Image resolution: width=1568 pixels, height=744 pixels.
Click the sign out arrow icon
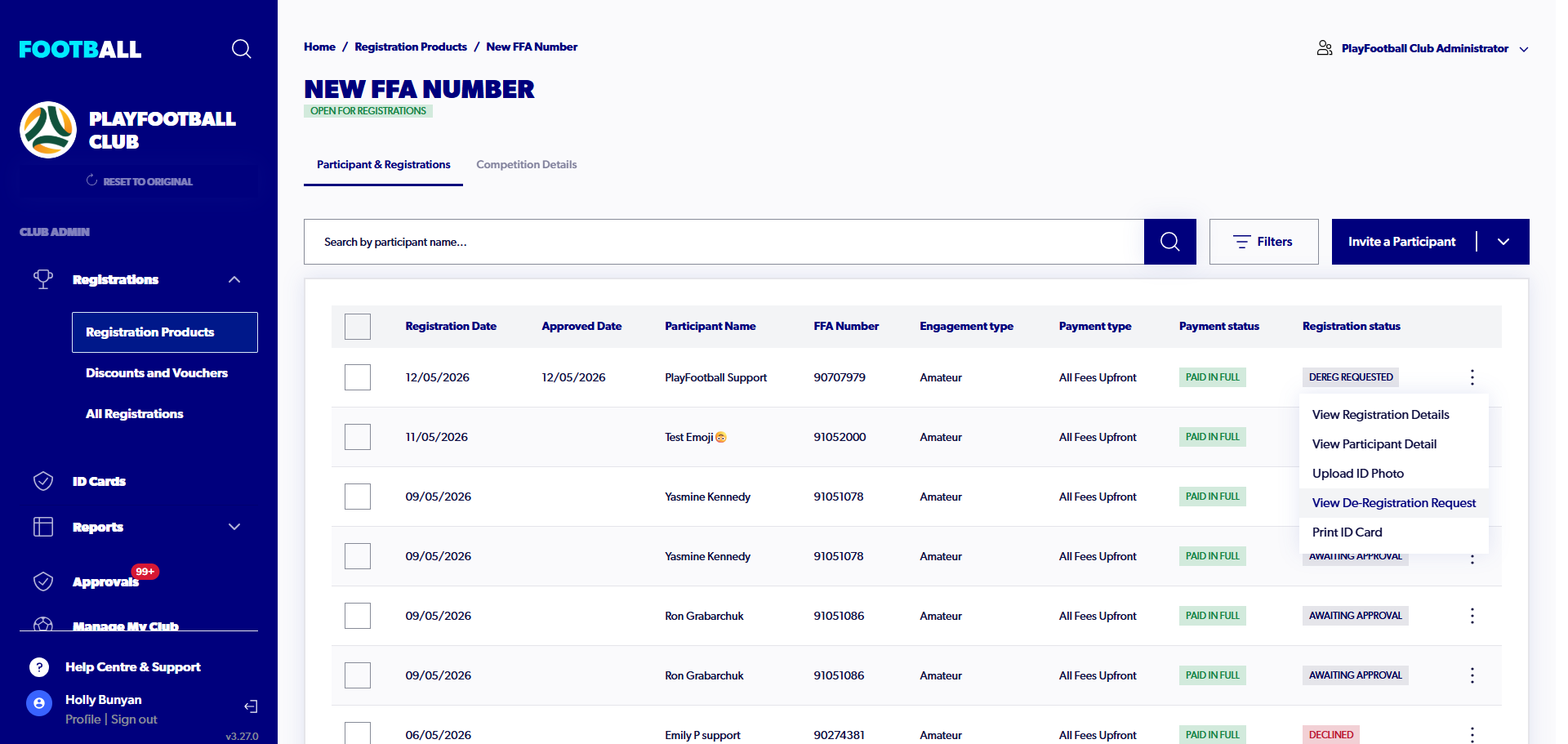[x=251, y=706]
